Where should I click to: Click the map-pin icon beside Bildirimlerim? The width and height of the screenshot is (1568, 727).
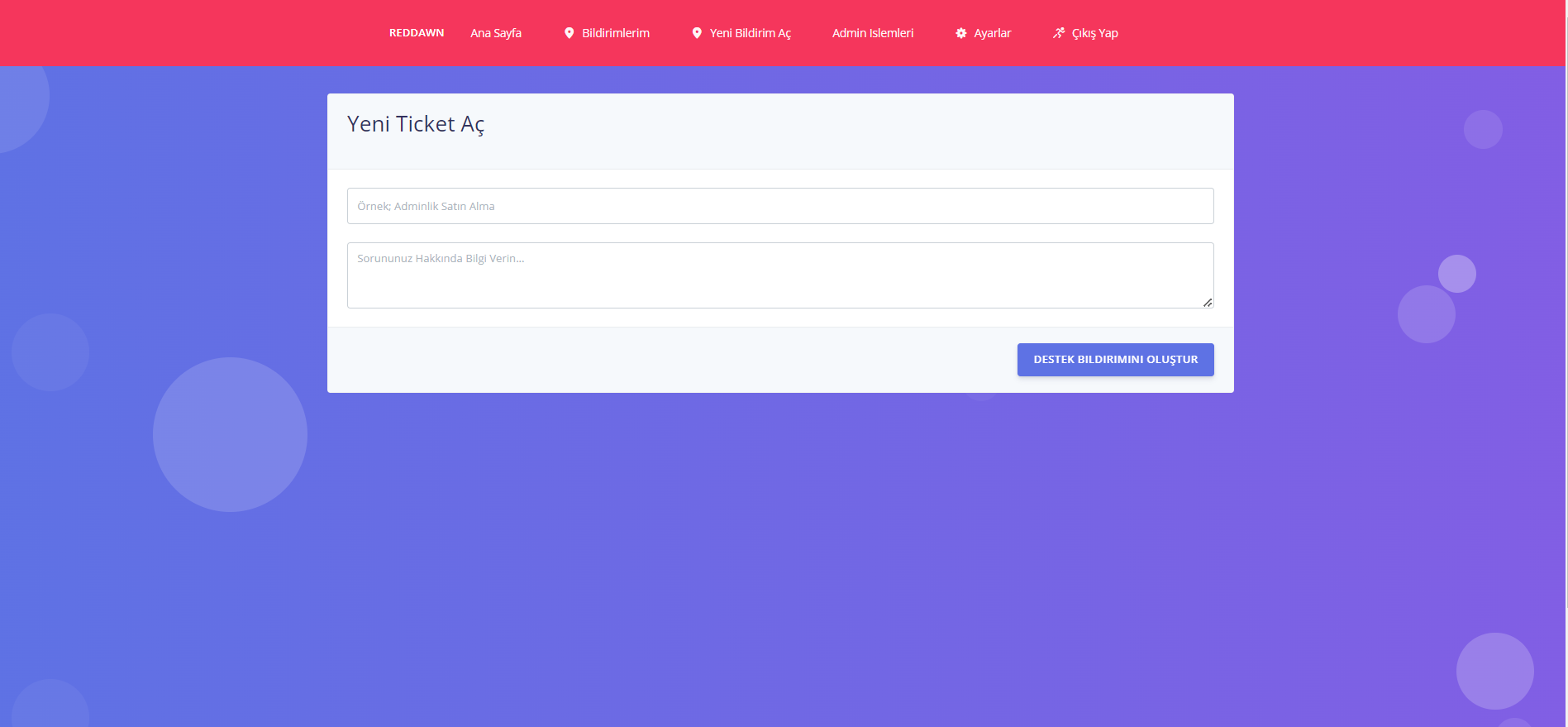569,33
